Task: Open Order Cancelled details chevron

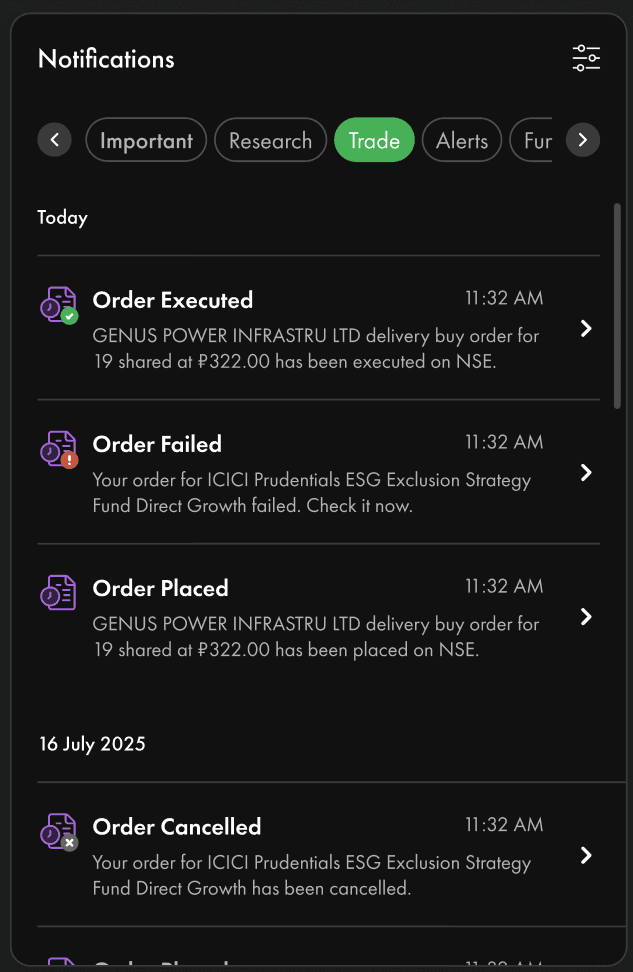Action: pyautogui.click(x=587, y=856)
